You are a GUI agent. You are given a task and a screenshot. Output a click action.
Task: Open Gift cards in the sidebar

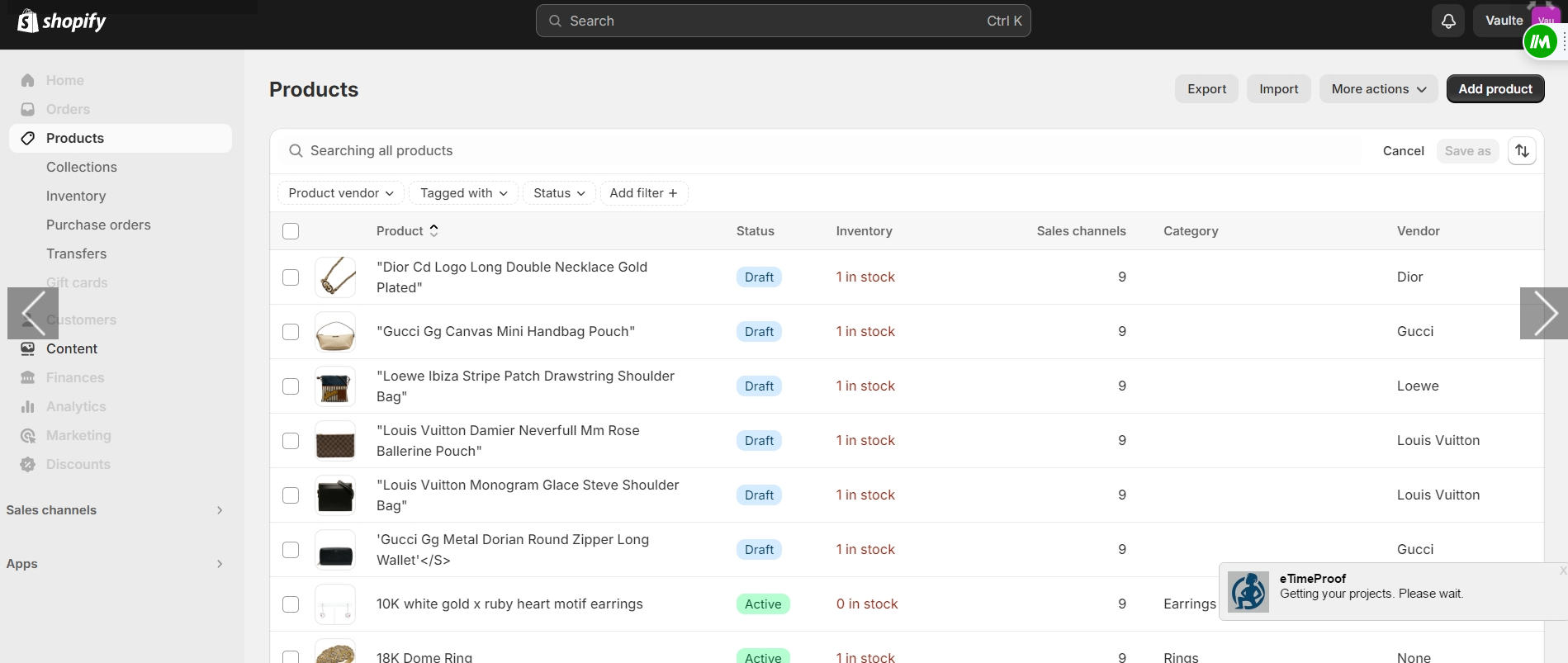pyautogui.click(x=77, y=282)
